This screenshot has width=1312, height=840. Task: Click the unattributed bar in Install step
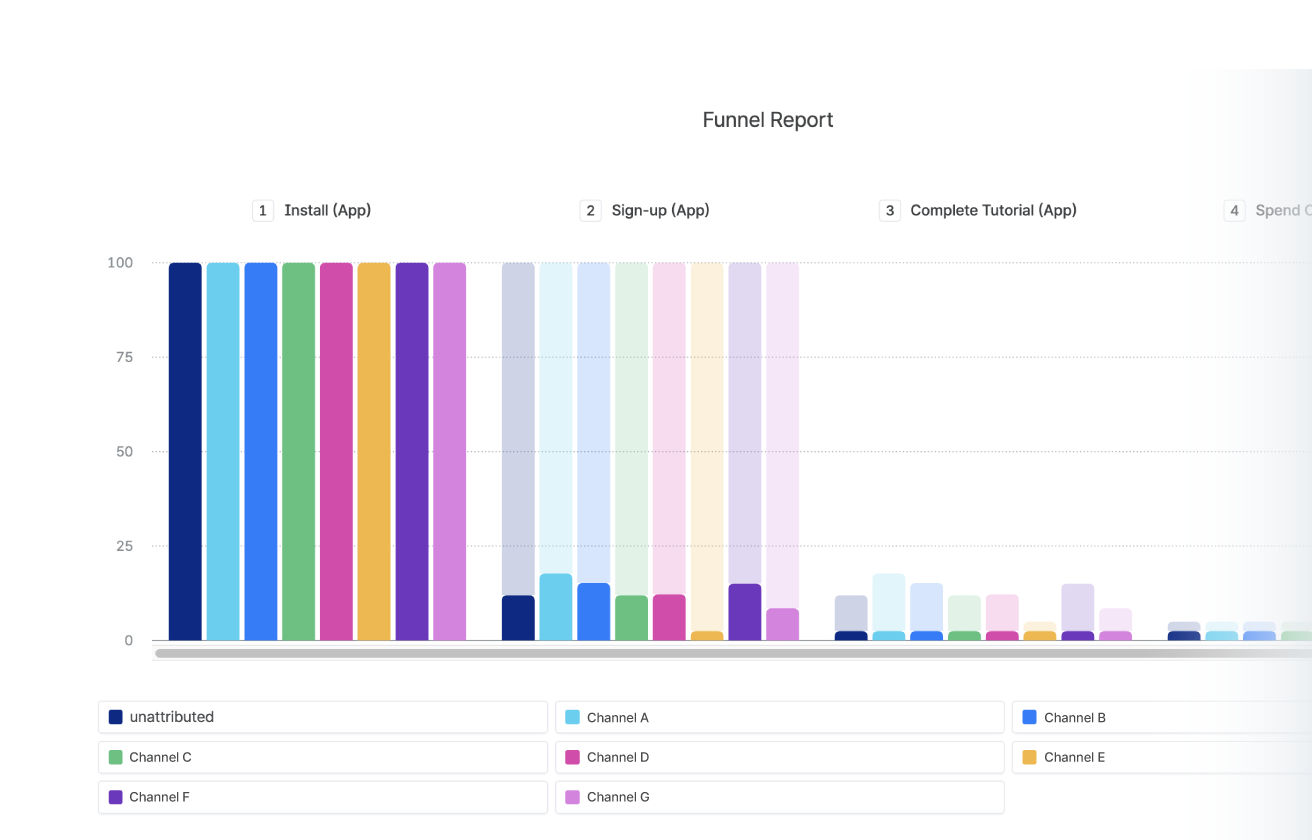pyautogui.click(x=185, y=451)
